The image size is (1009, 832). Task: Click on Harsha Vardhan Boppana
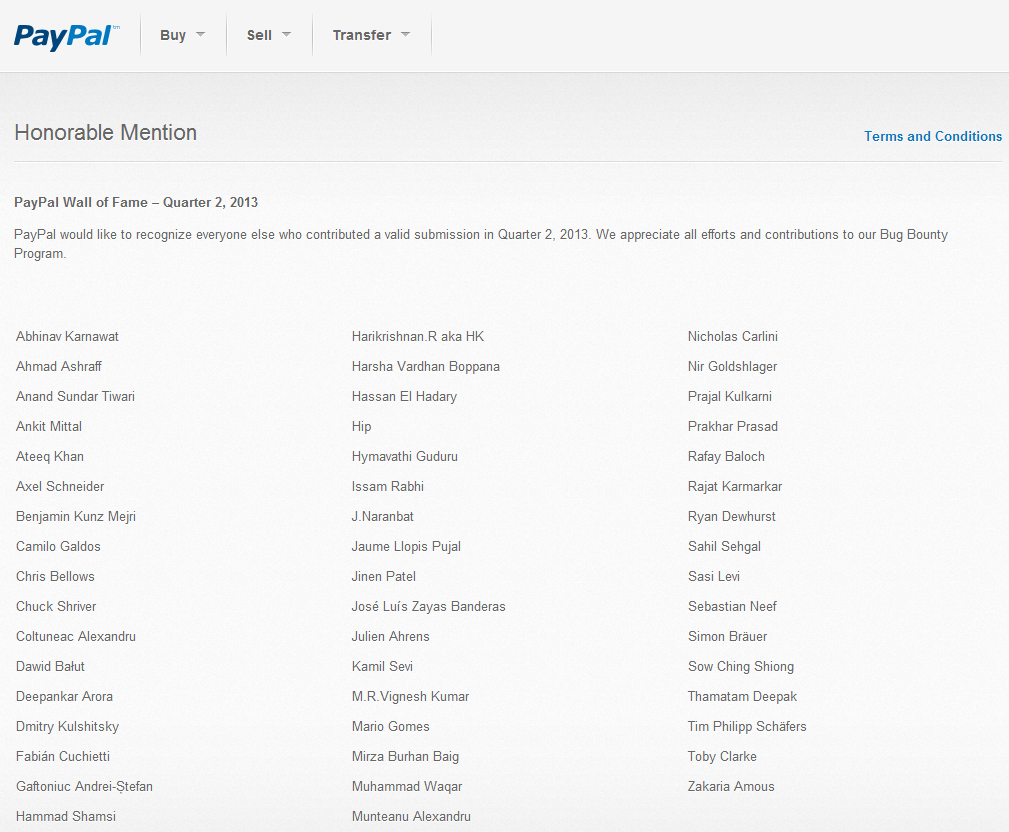click(425, 366)
